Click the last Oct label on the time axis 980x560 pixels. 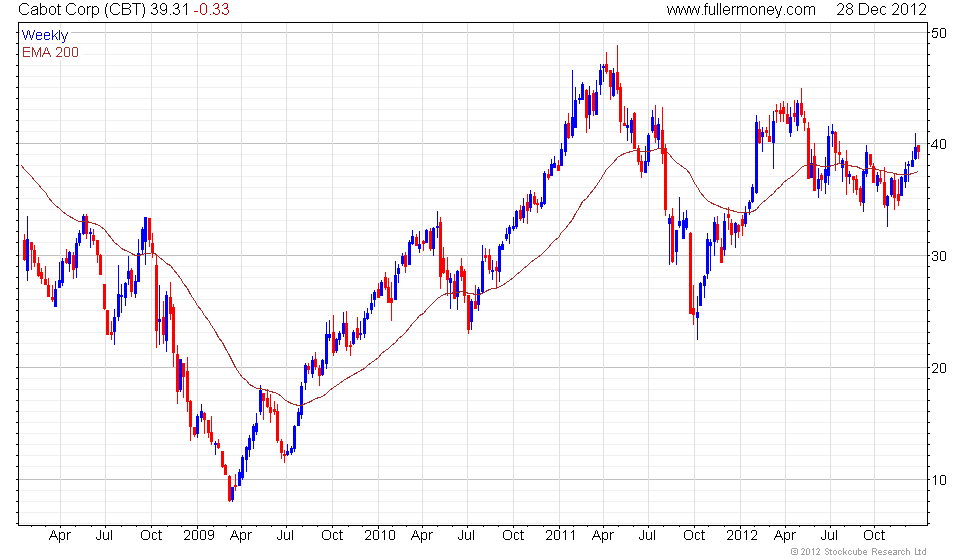coord(874,536)
